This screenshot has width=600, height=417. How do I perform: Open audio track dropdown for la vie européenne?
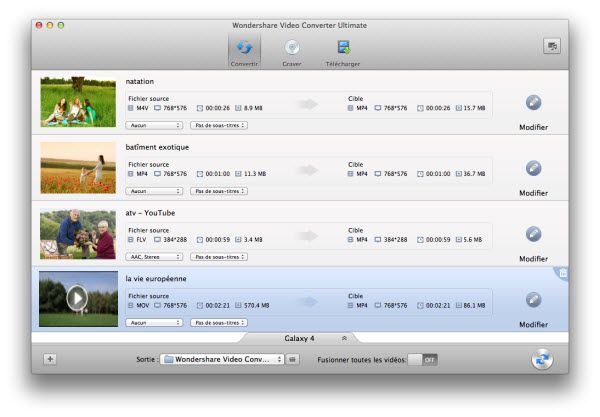pos(154,323)
